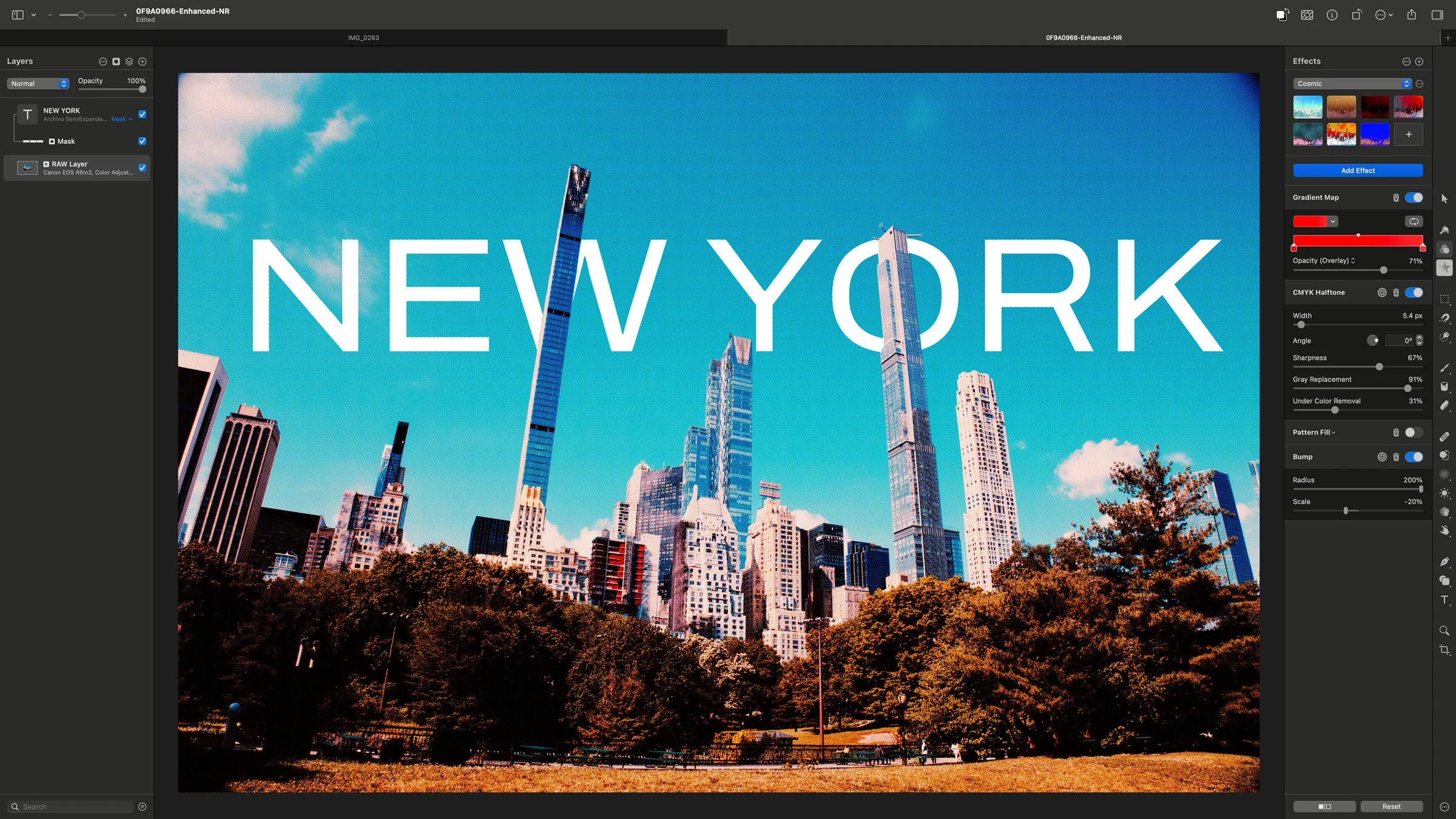Select the Crop tool

1444,650
